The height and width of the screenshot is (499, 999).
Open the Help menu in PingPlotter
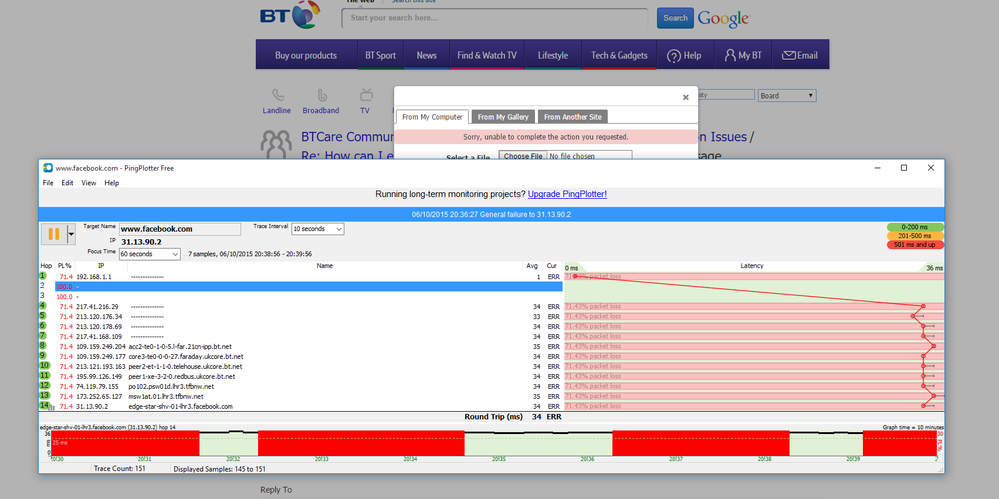111,183
